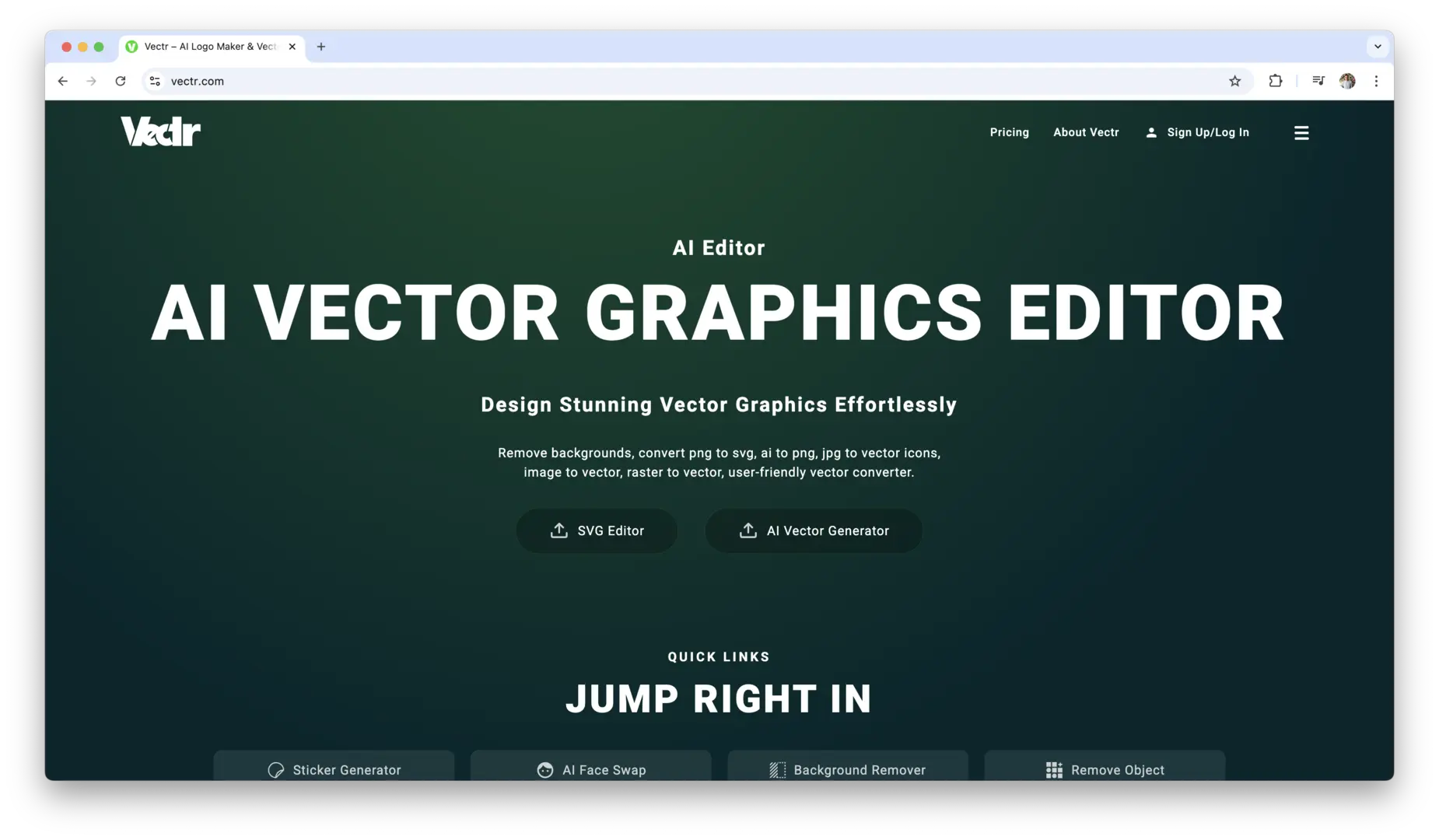Screen dimensions: 1439x840
Task: Click the sticker icon on Sticker Generator
Action: tap(276, 770)
